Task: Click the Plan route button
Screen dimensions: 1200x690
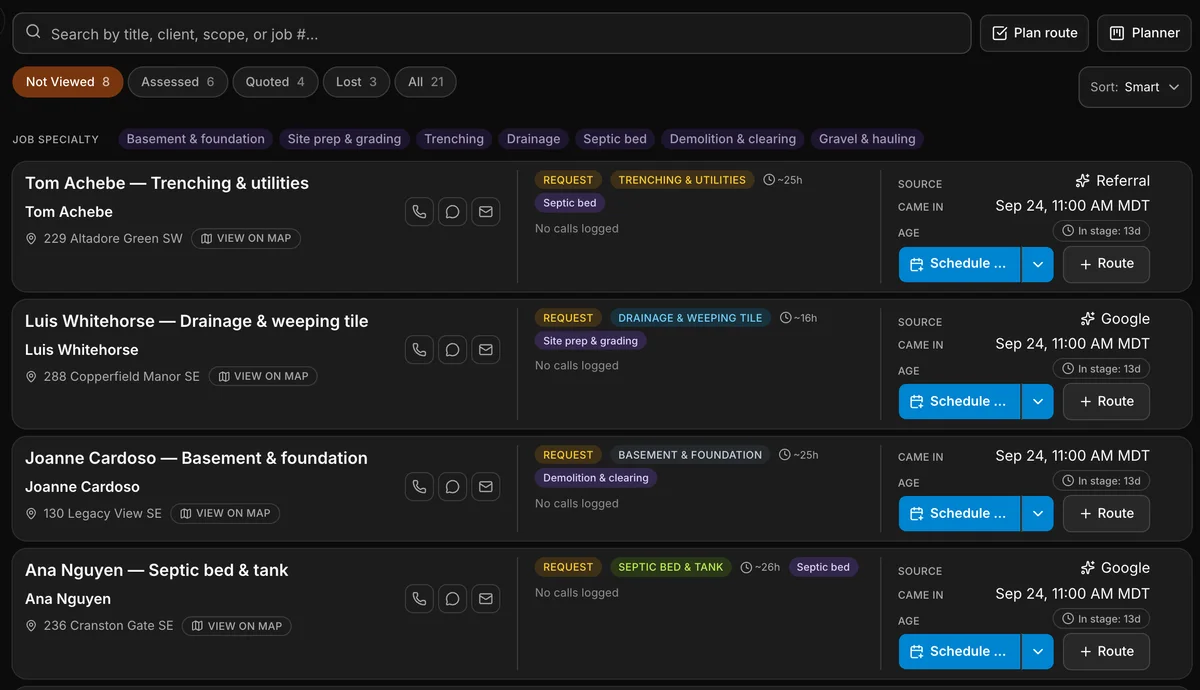Action: click(1034, 33)
